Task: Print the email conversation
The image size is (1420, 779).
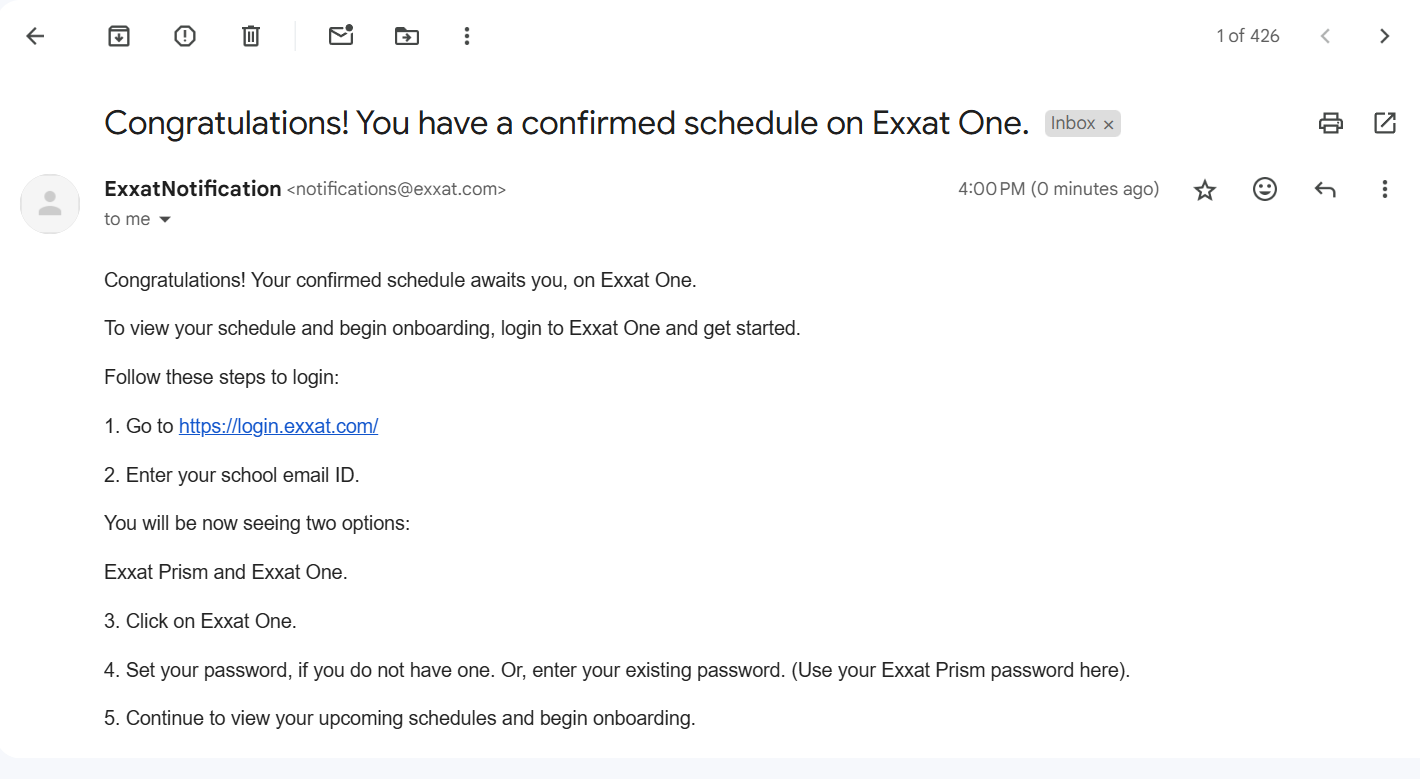Action: pos(1331,123)
